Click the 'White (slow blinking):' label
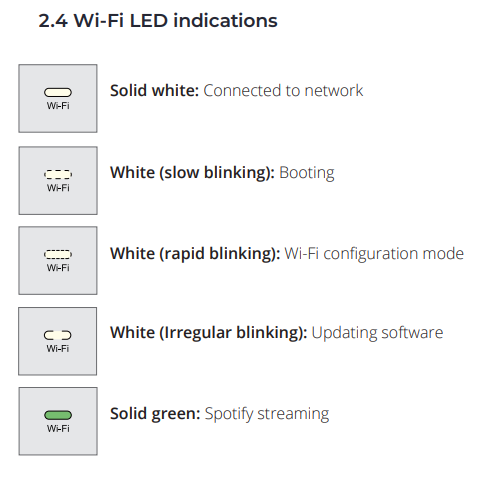The width and height of the screenshot is (490, 489). [x=192, y=173]
